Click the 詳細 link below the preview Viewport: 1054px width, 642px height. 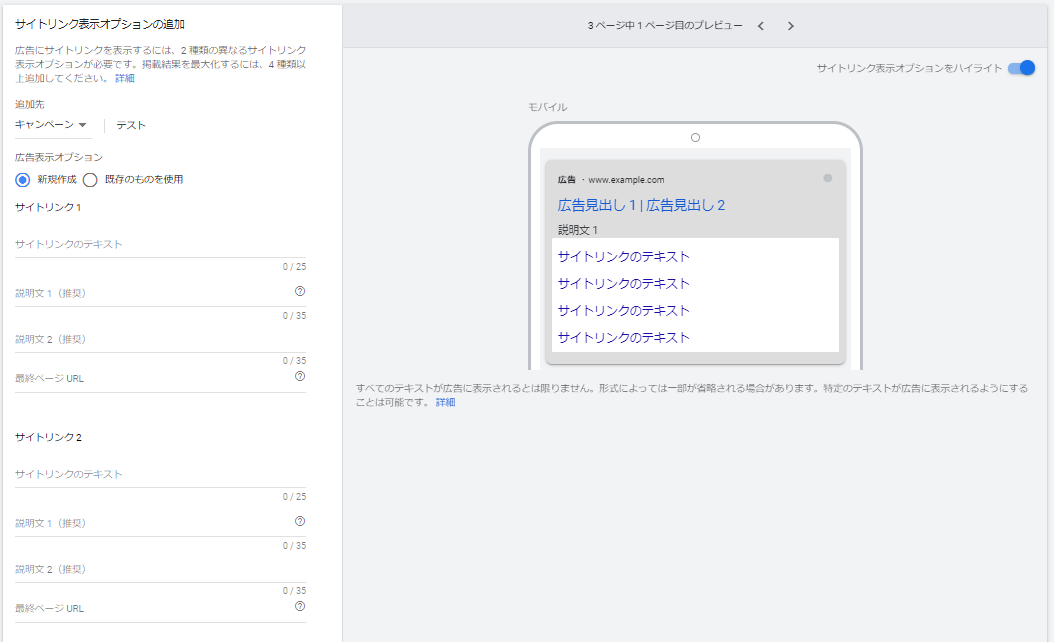(x=446, y=402)
